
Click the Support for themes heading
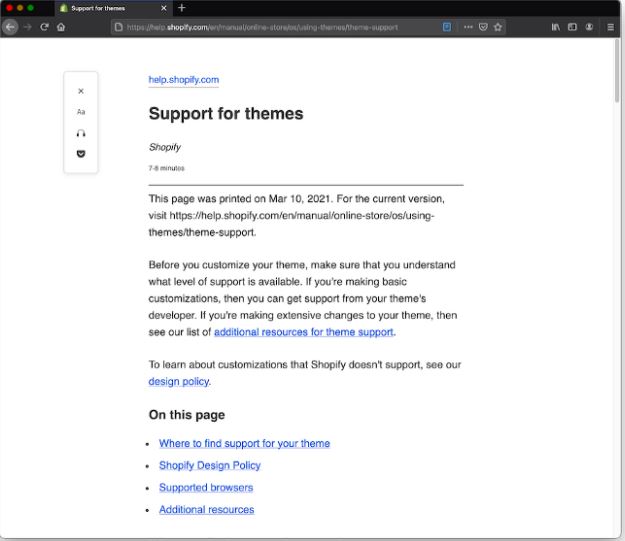click(226, 114)
